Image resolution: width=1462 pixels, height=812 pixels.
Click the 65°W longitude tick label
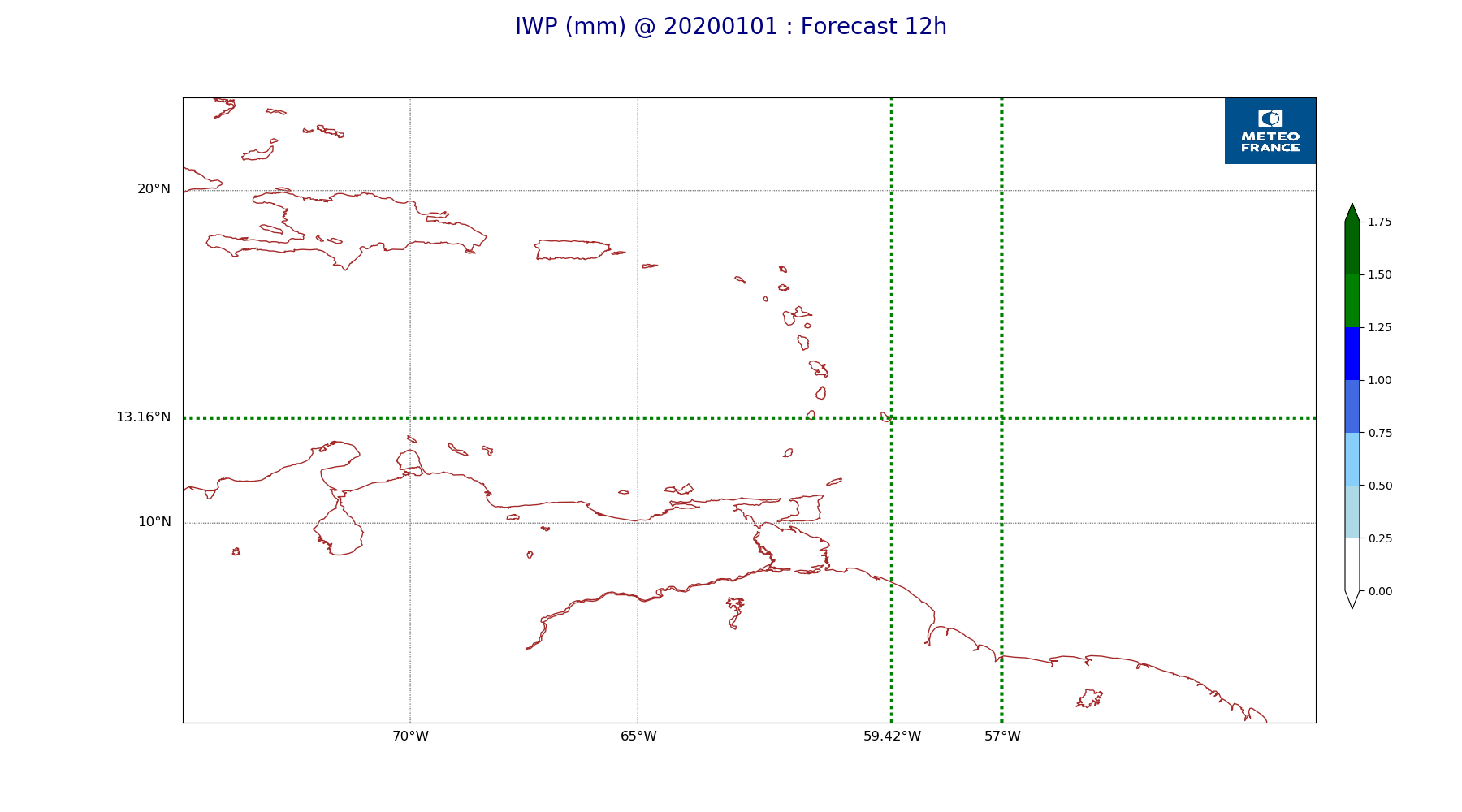point(638,736)
